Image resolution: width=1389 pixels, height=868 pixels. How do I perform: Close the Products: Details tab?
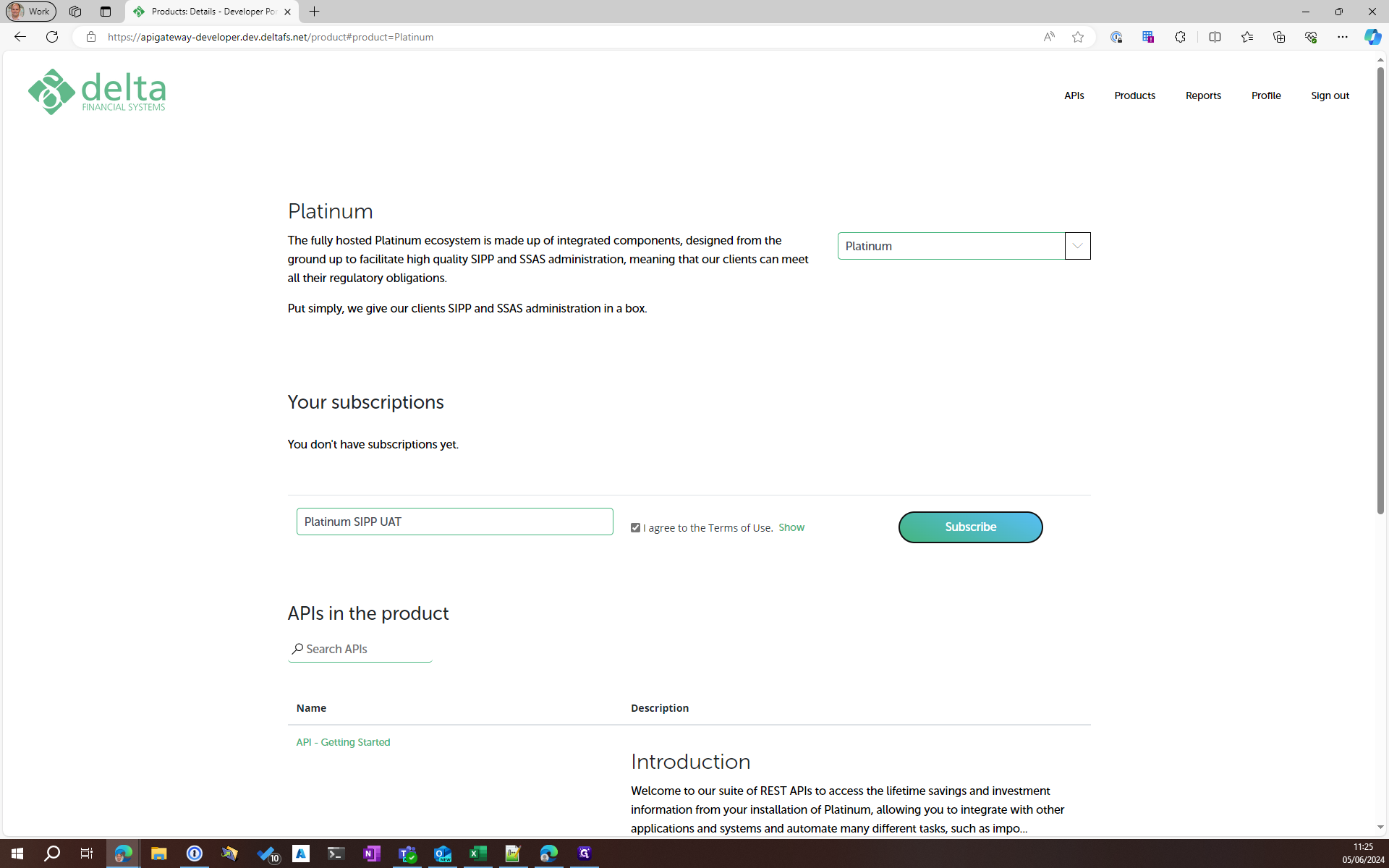(287, 12)
